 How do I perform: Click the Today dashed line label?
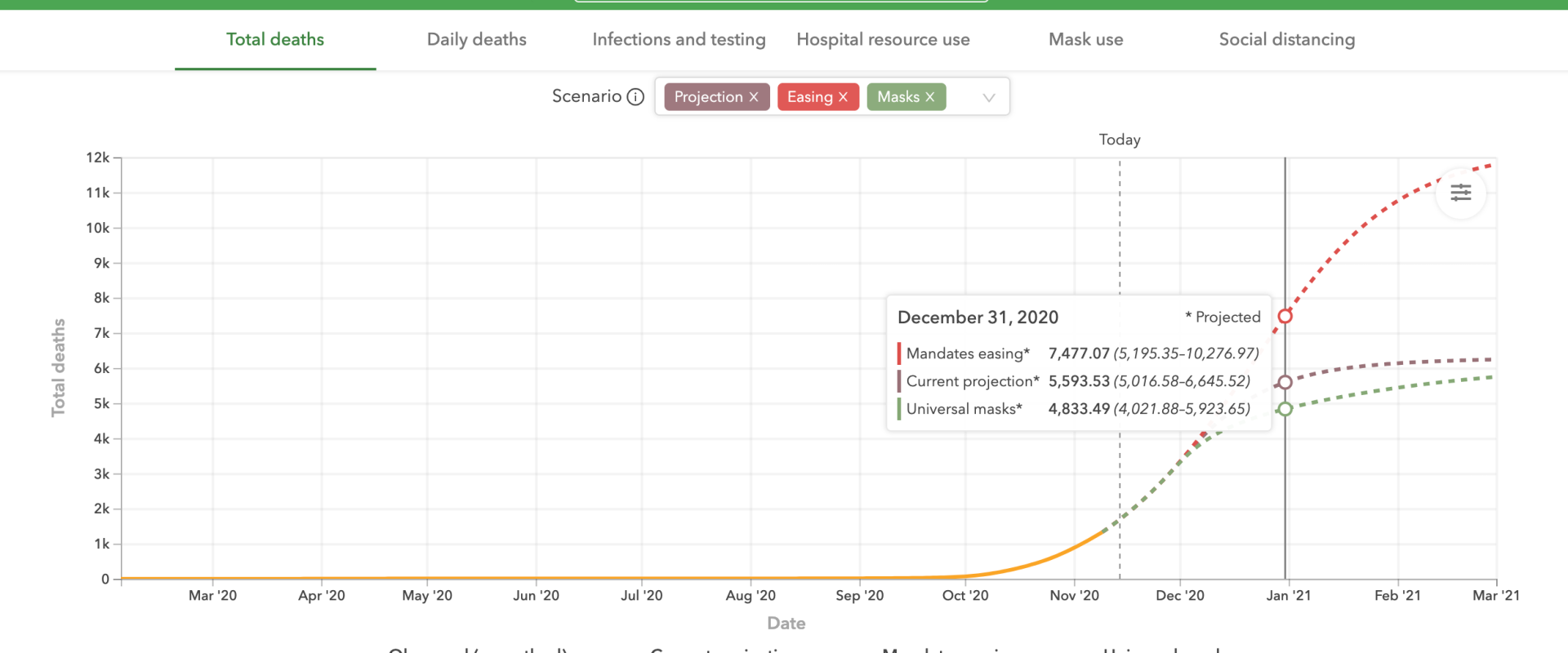(1119, 140)
